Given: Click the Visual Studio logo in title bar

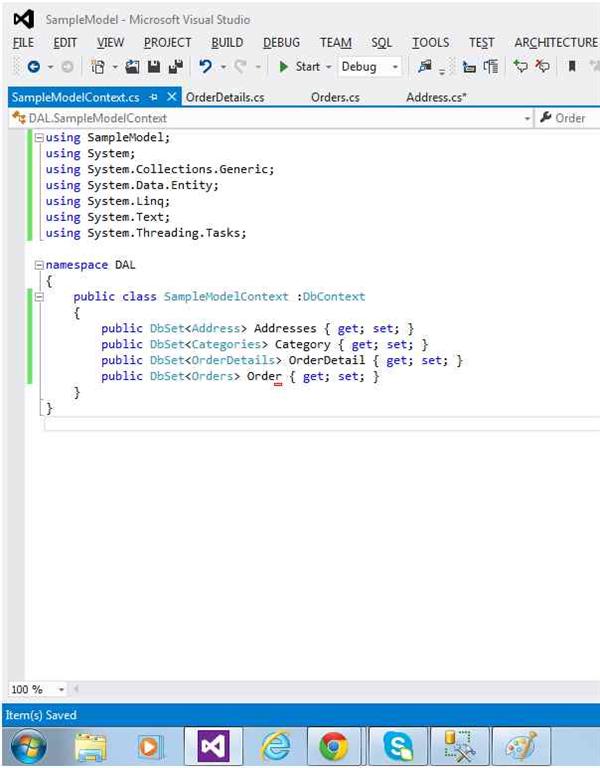Looking at the screenshot, I should (24, 20).
